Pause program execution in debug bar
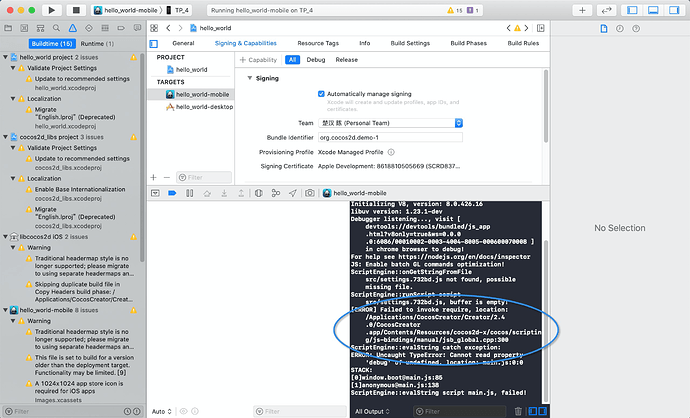Screen dimensions: 690x418 (x=190, y=193)
